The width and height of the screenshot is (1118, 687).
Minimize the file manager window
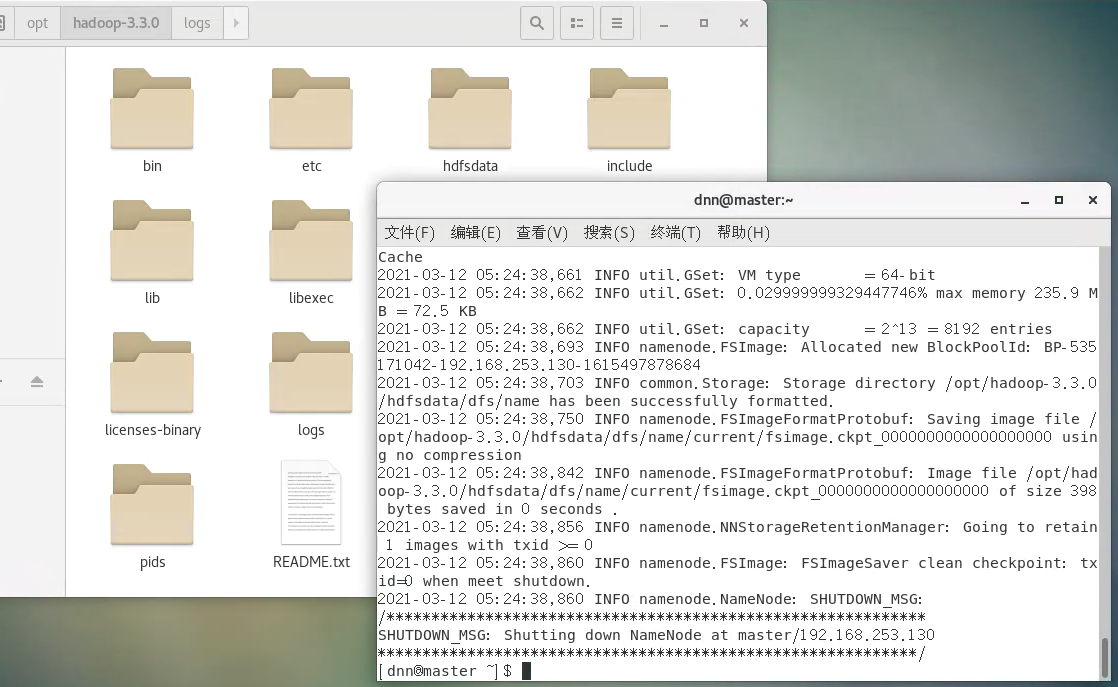pos(664,24)
